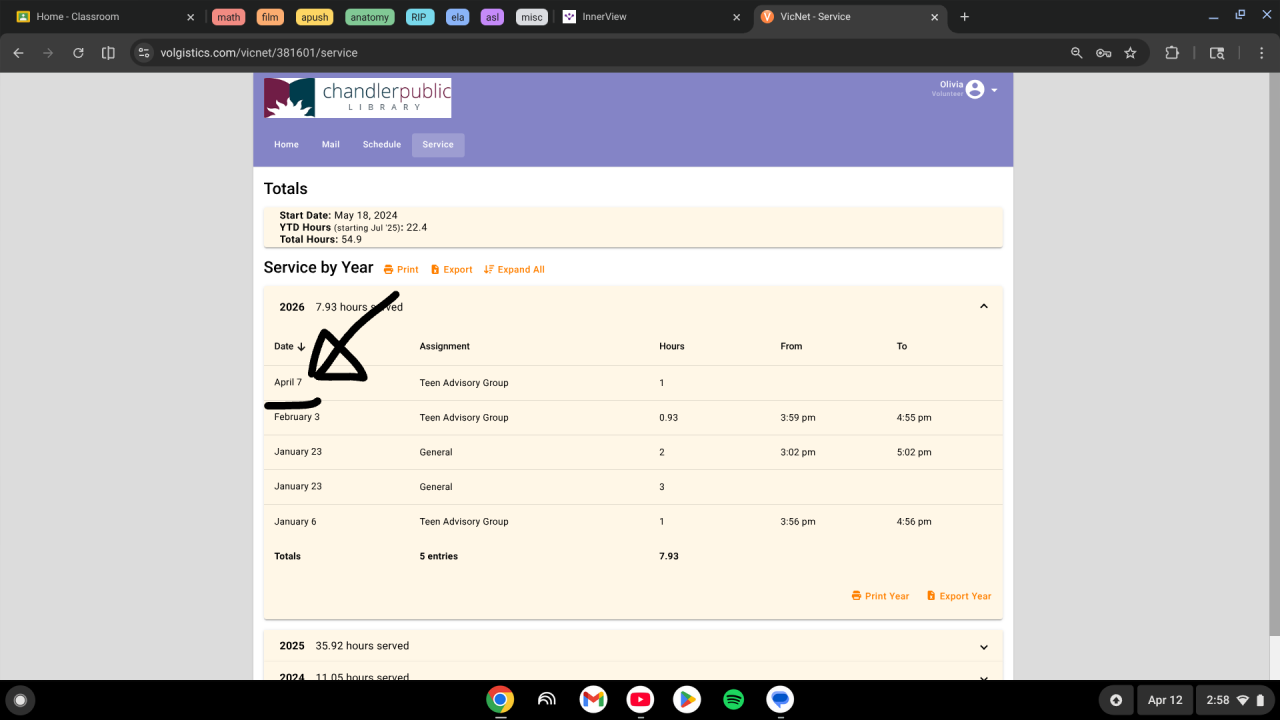
Task: Reload the VicNet page
Action: click(x=78, y=53)
